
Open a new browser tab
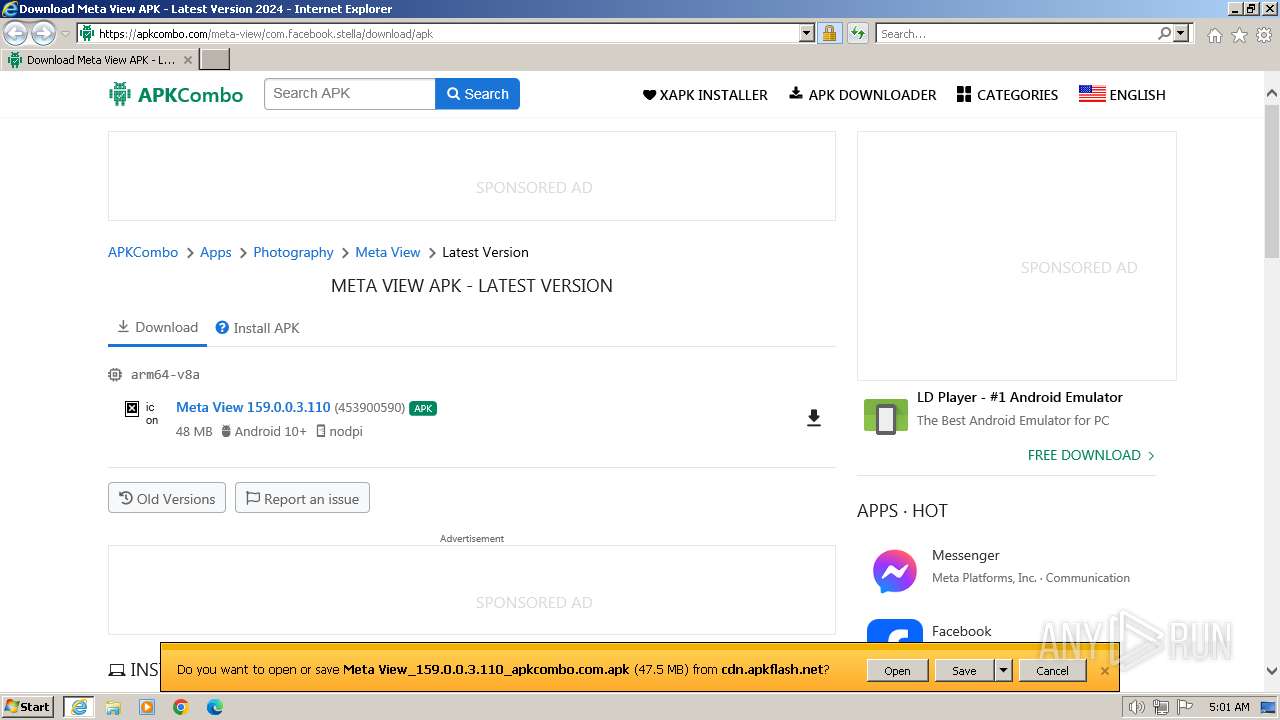tap(215, 60)
